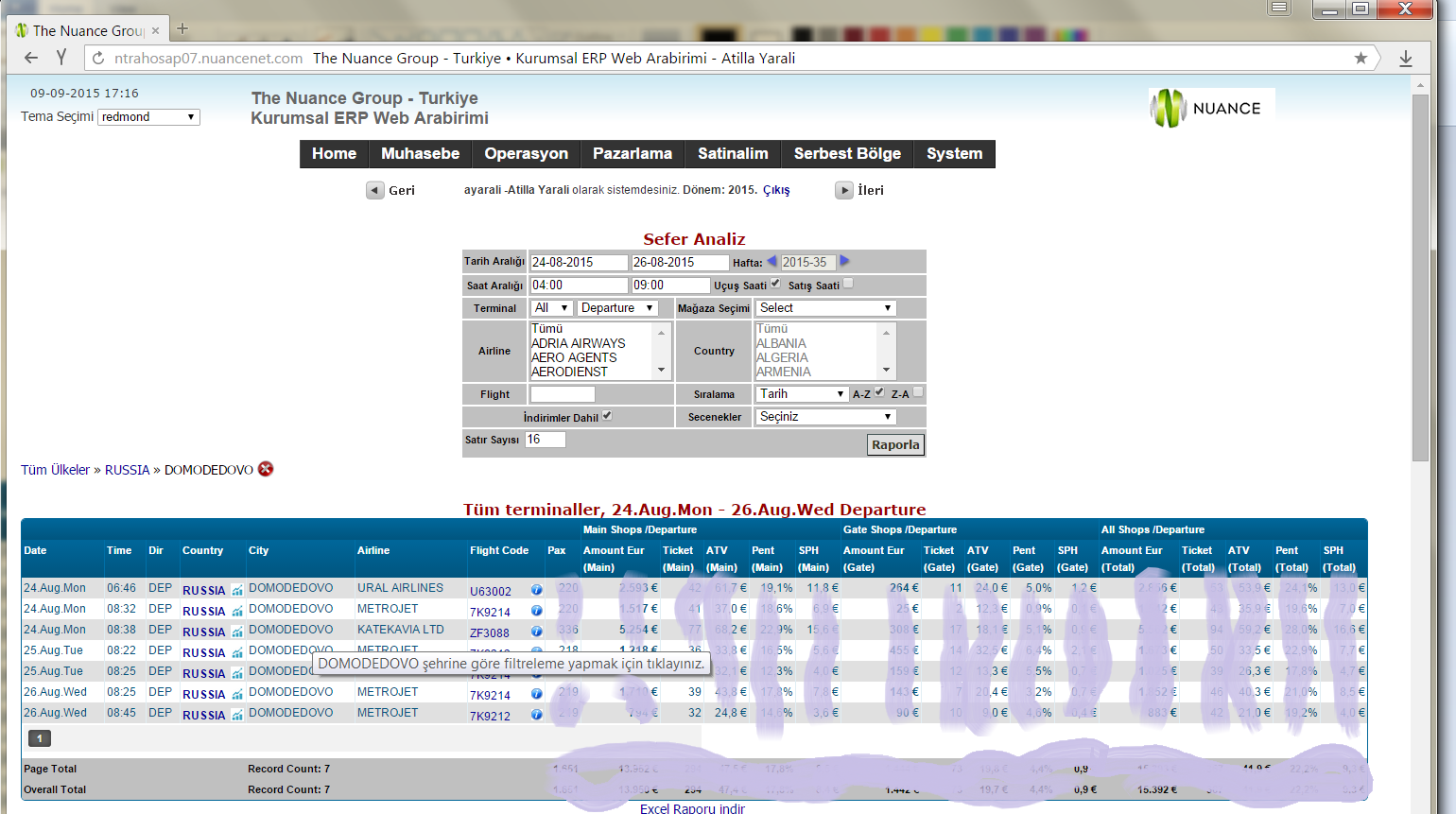Expand the Mağaza Seçimi Select dropdown
Screen dimensions: 1456x814
pyautogui.click(x=825, y=308)
